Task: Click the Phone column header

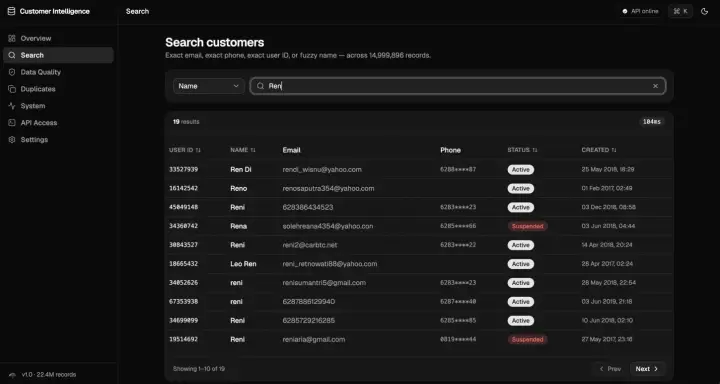Action: 450,150
